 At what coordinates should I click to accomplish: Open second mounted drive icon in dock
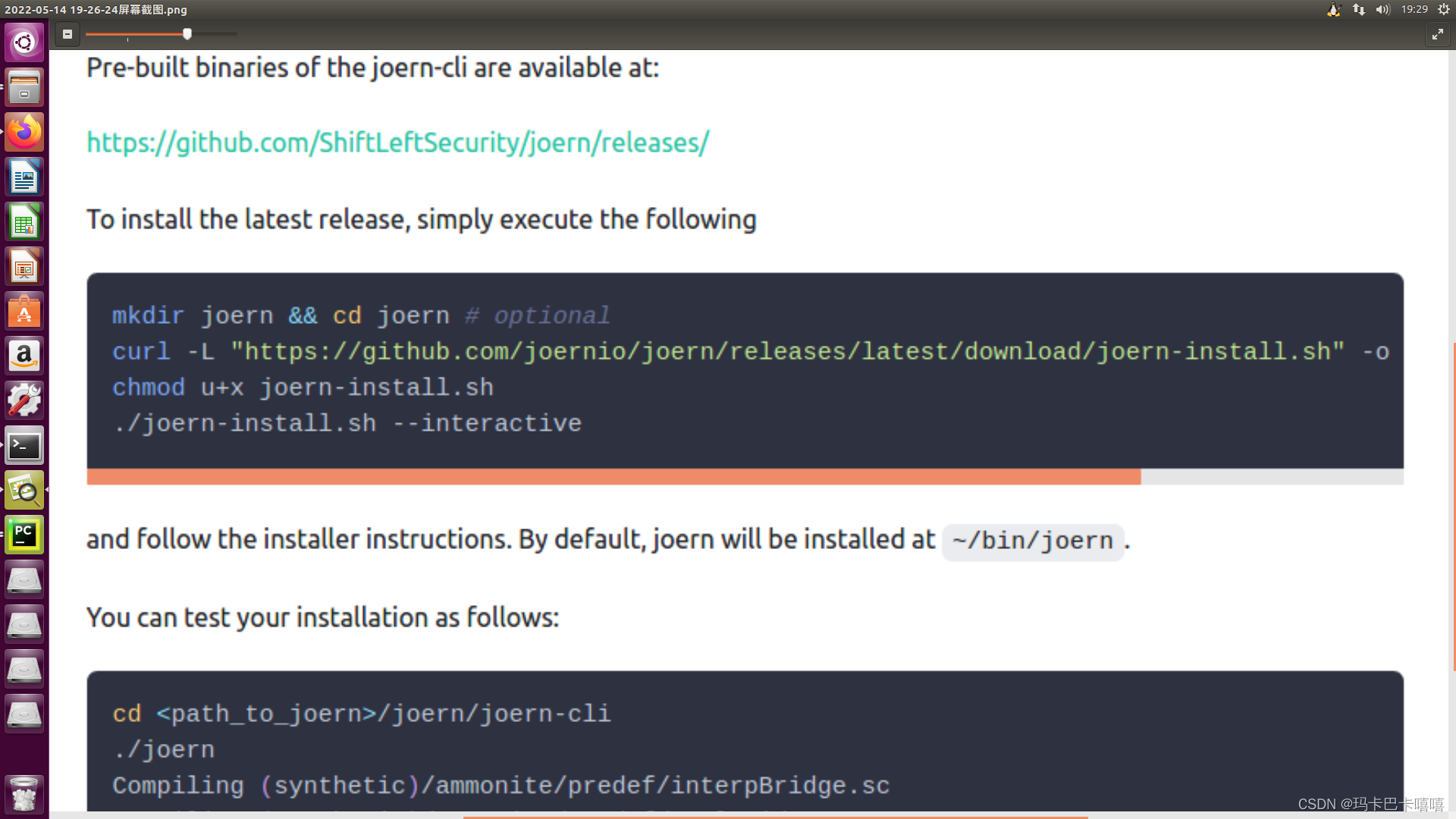[x=24, y=624]
